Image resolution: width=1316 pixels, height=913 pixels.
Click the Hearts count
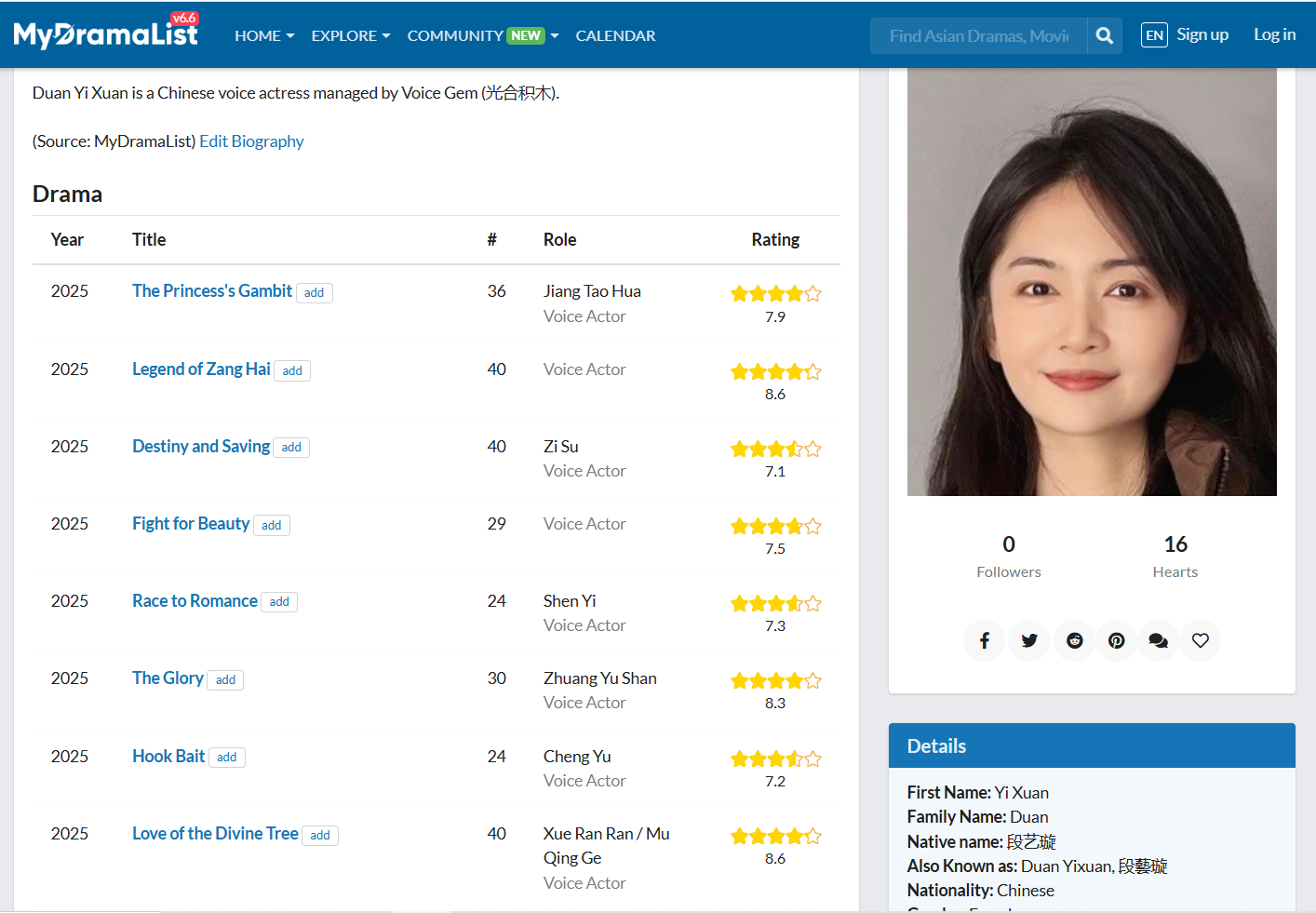[1175, 544]
